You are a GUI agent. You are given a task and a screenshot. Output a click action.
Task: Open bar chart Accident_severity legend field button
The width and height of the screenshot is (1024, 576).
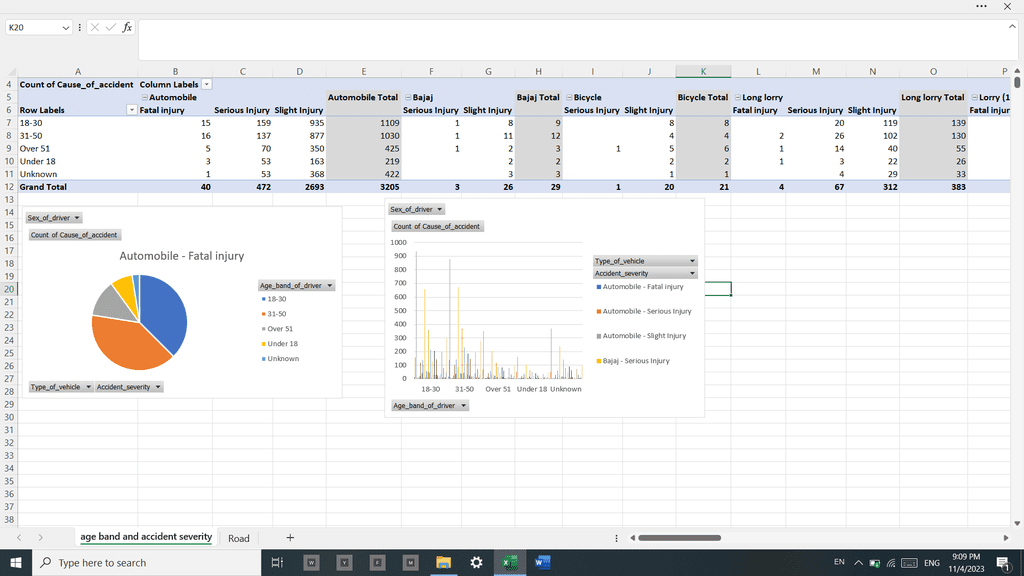[645, 273]
